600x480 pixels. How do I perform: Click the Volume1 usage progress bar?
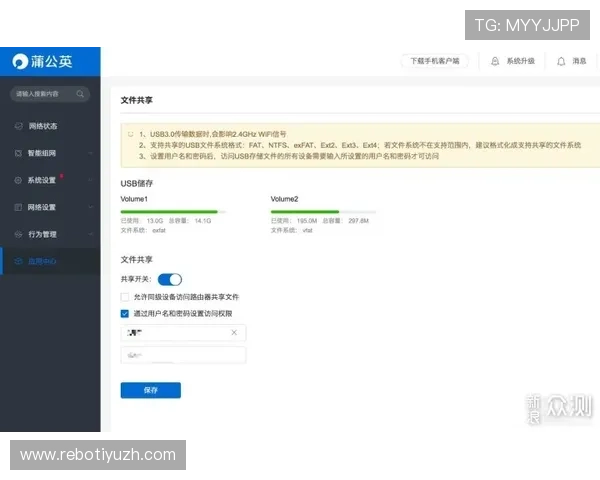(x=173, y=212)
